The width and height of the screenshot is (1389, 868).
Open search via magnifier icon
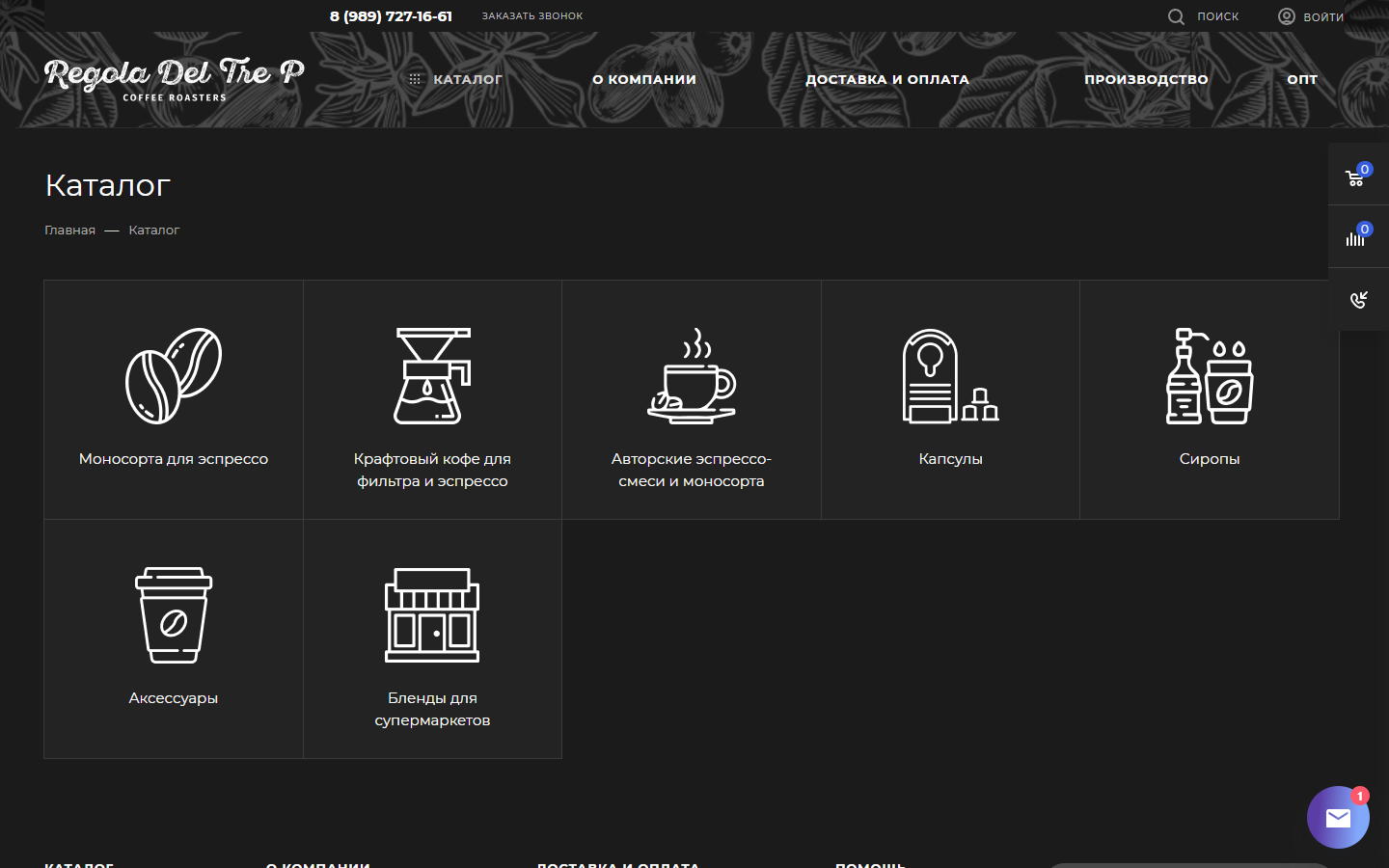click(x=1176, y=16)
